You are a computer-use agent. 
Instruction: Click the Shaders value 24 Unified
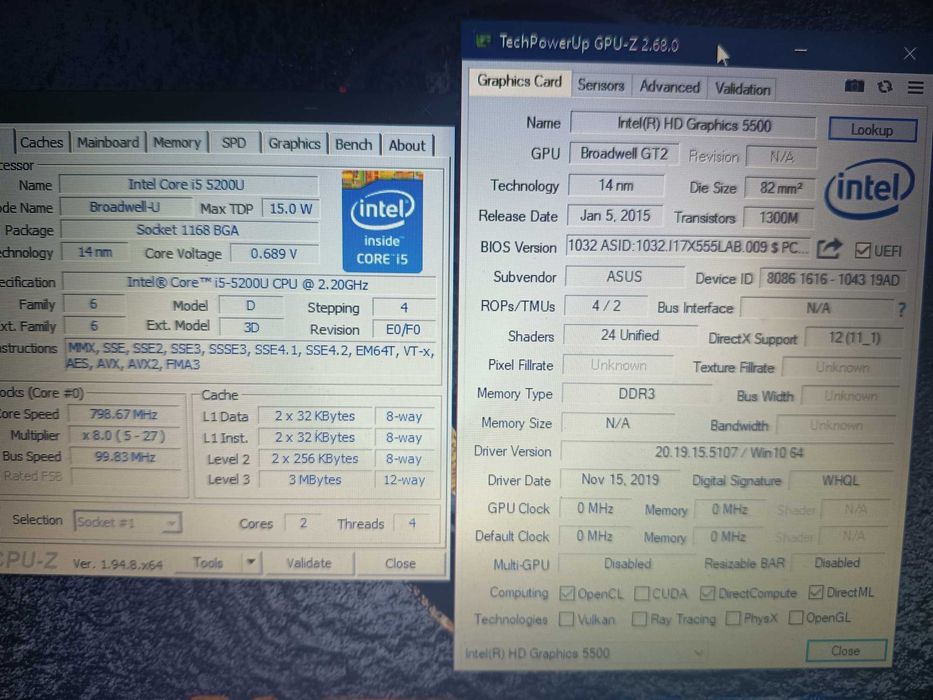(630, 336)
